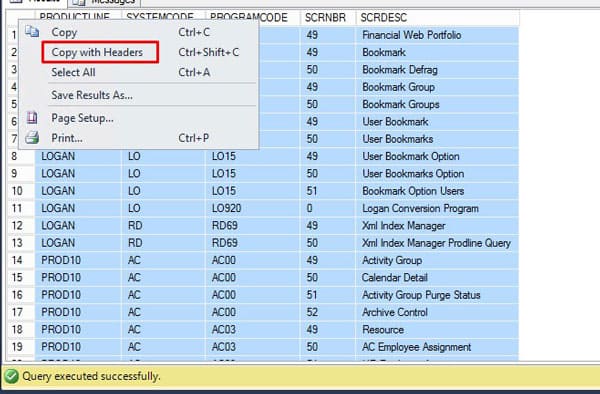
Task: Click the printer icon beside Print
Action: coord(32,138)
